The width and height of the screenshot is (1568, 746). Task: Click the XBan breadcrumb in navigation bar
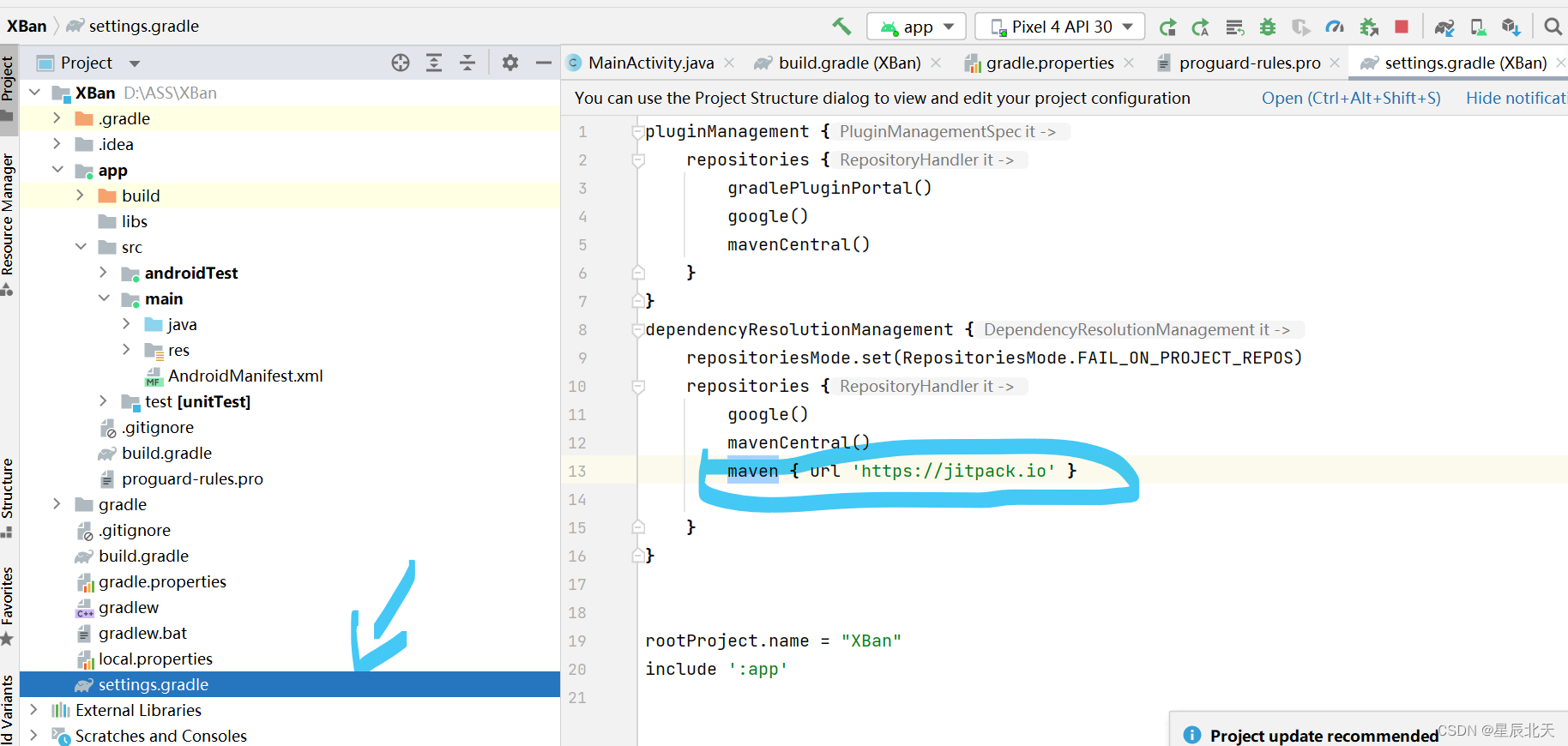pos(27,27)
